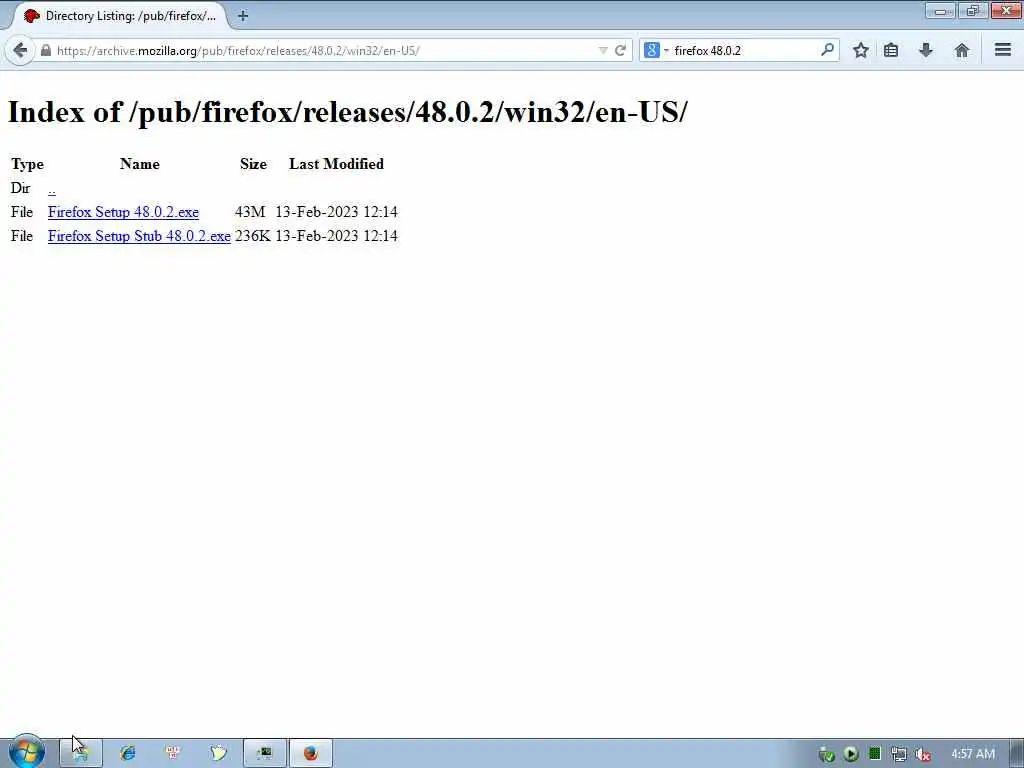1024x768 pixels.
Task: Click the Name column header
Action: pyautogui.click(x=140, y=164)
